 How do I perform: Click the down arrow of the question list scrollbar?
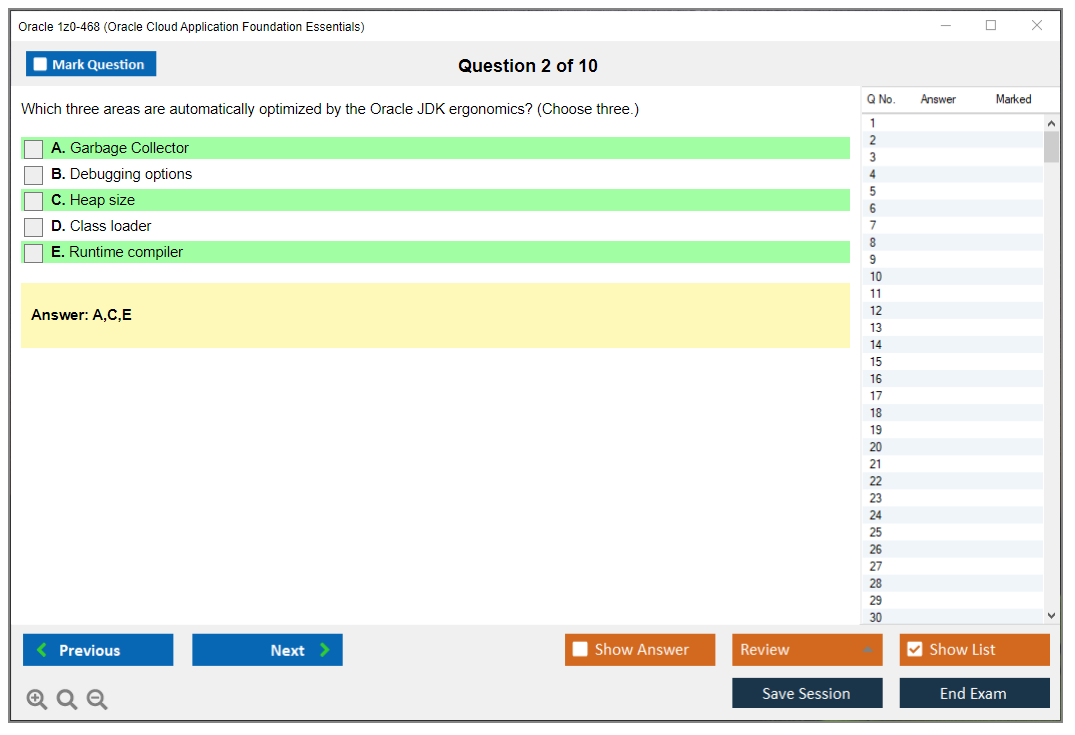click(1052, 615)
